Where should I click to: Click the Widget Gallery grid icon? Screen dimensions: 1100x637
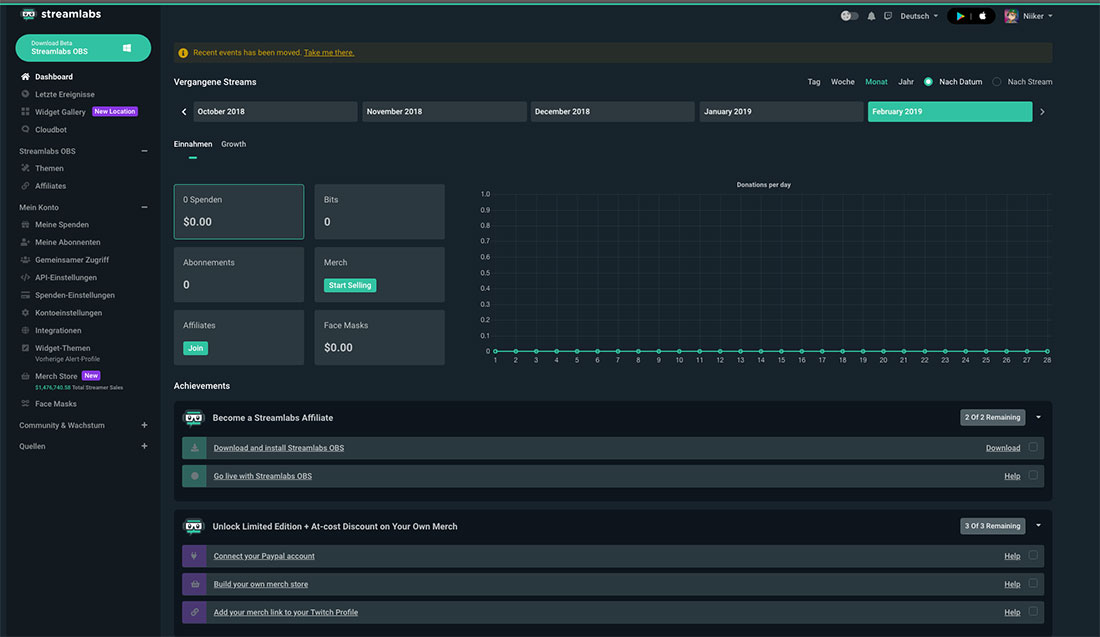(x=25, y=112)
